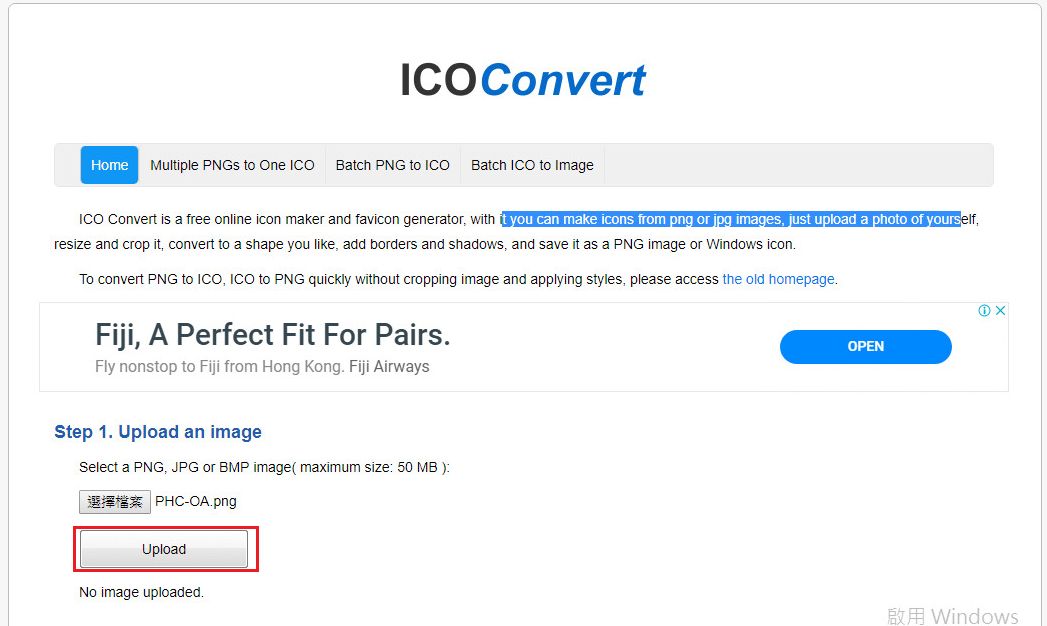Click the 選擇檔案 choose file button
Viewport: 1047px width, 626px height.
coord(115,501)
